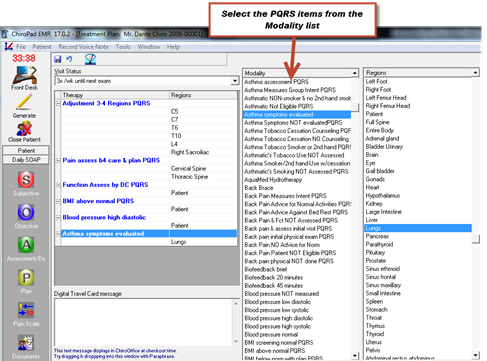Click the save floppy disk icon
The image size is (487, 361).
click(58, 59)
